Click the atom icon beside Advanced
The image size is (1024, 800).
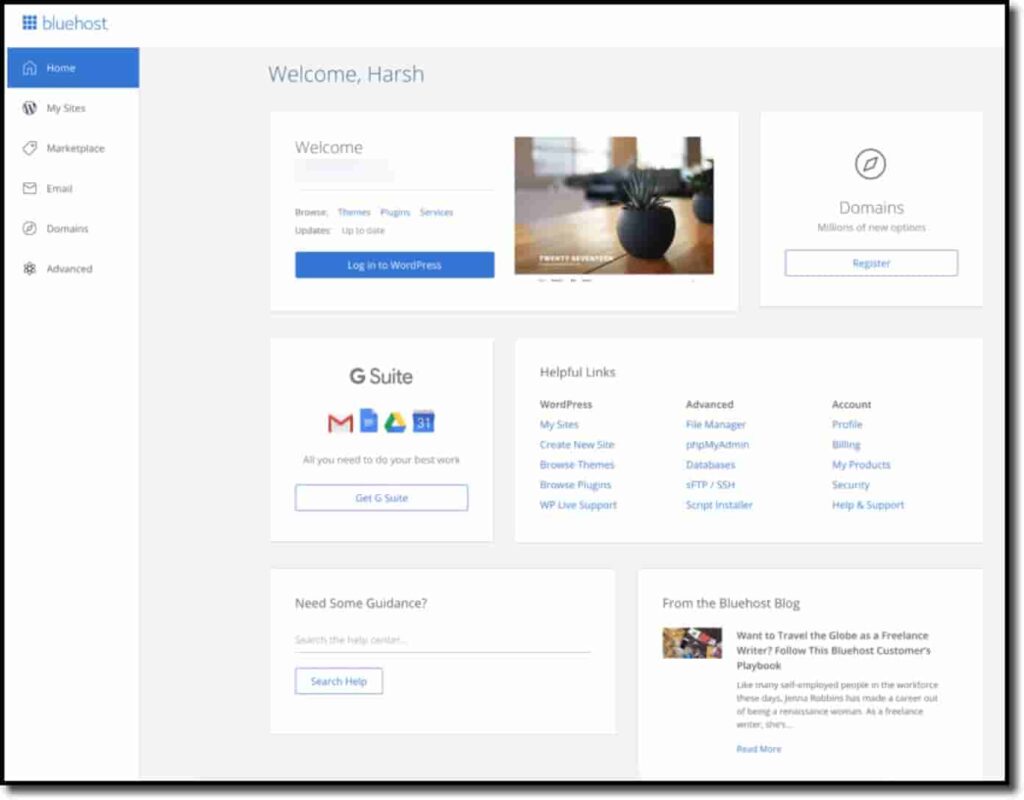click(29, 268)
